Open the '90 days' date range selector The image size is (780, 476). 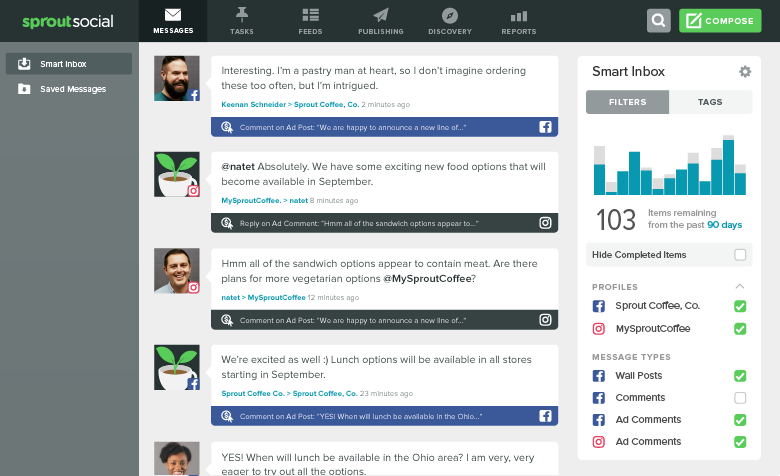point(724,225)
